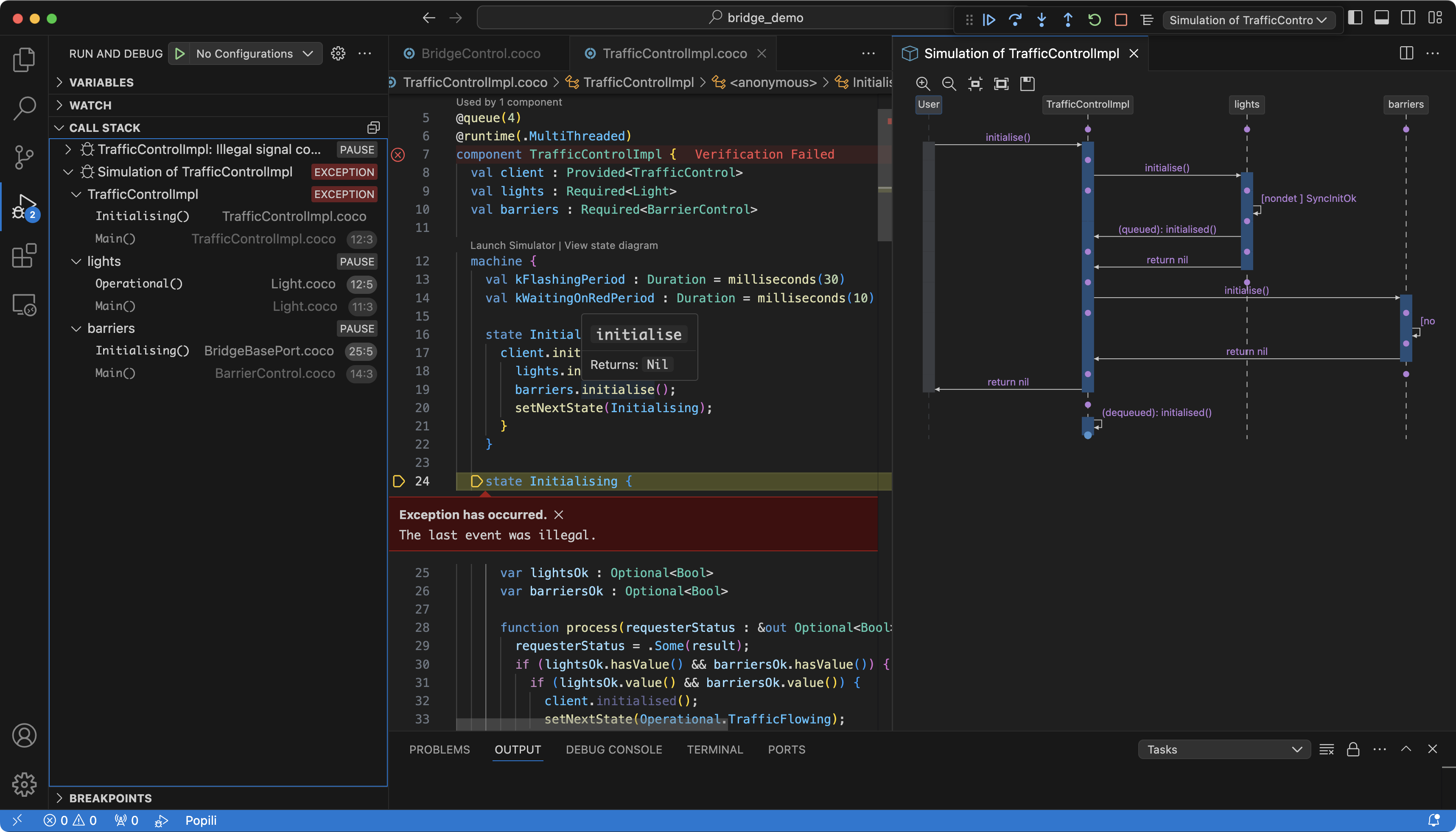Click the Launch Simulator code lens

[x=513, y=245]
